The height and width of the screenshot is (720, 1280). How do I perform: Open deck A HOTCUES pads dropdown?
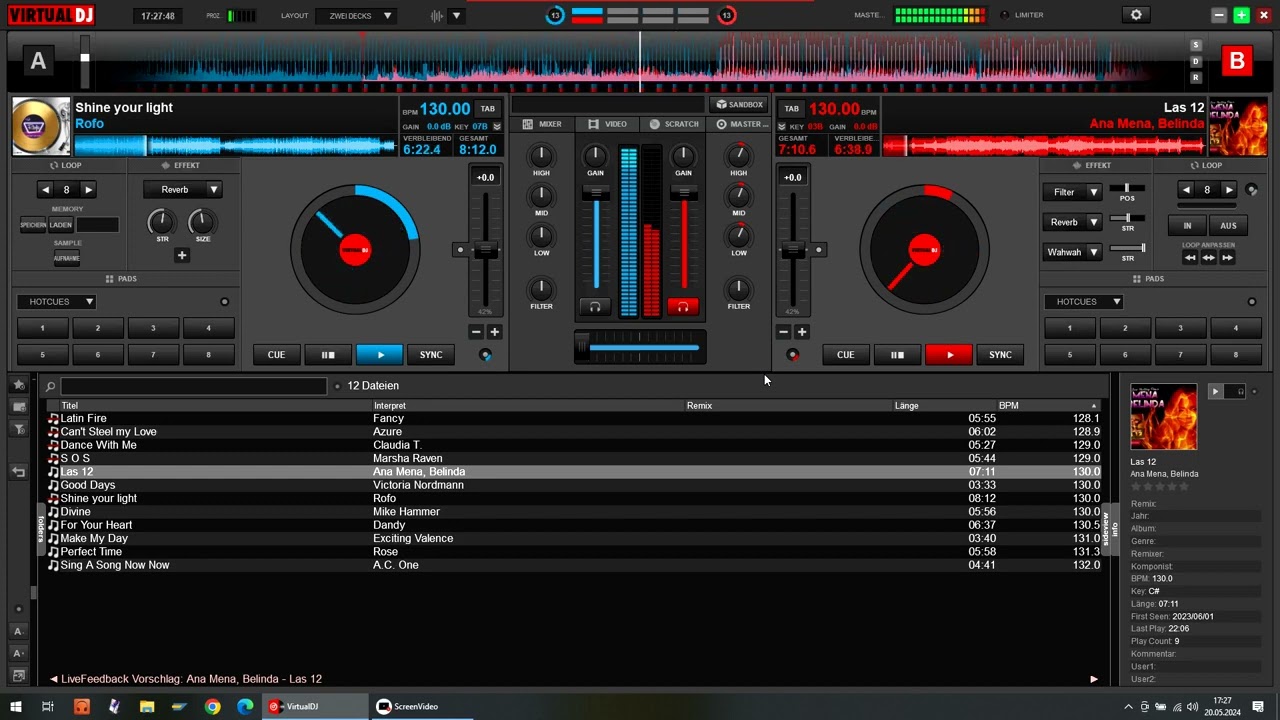pos(56,302)
